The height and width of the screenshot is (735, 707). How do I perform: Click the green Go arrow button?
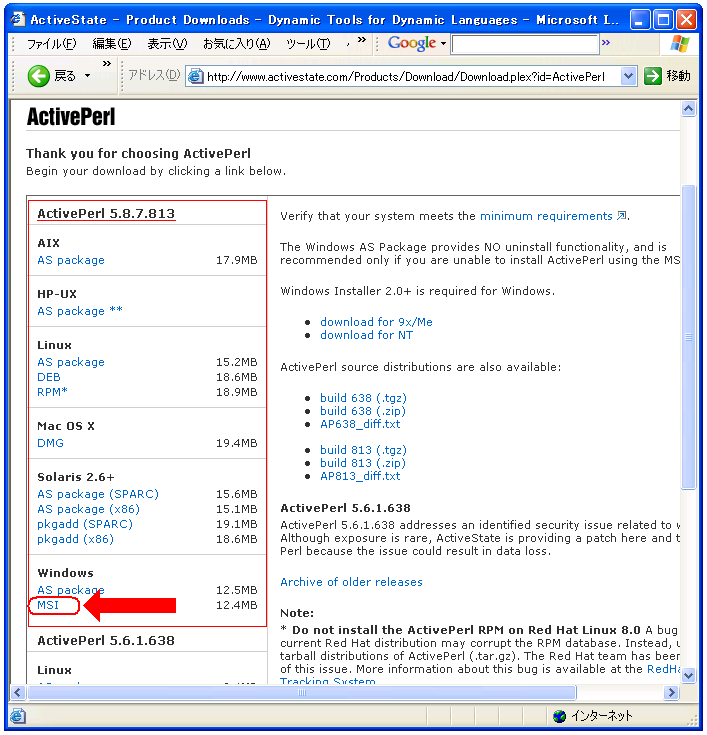[x=653, y=76]
